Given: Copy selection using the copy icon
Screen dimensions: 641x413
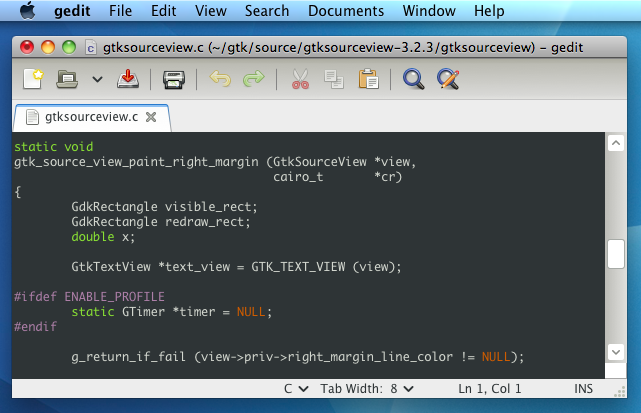Looking at the screenshot, I should (334, 79).
